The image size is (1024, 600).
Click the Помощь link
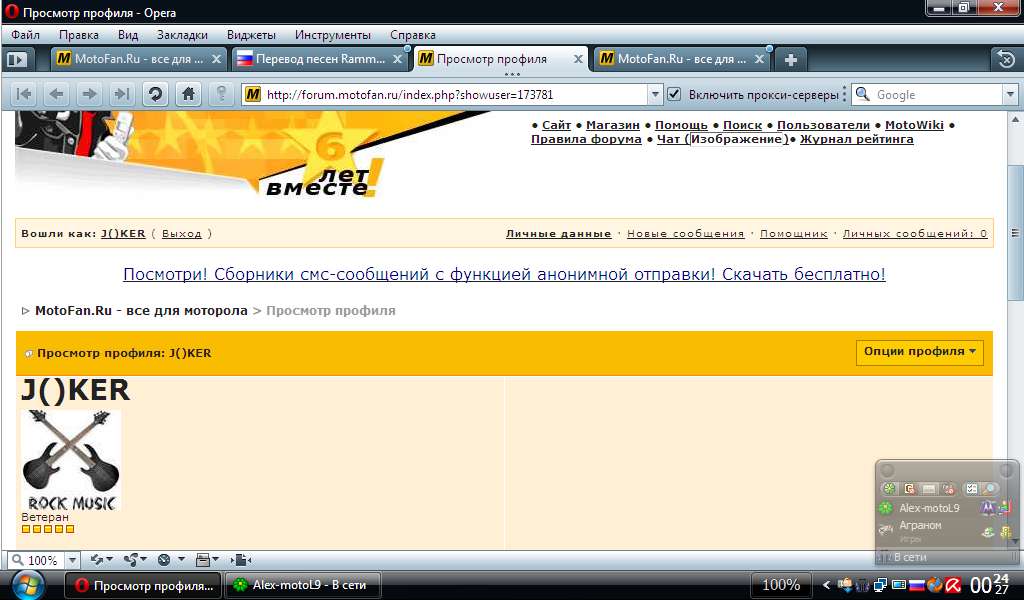pyautogui.click(x=681, y=125)
